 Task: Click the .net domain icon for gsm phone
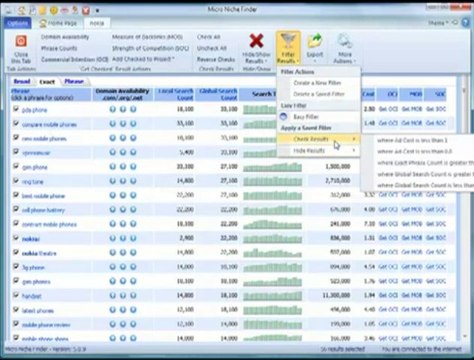(133, 167)
